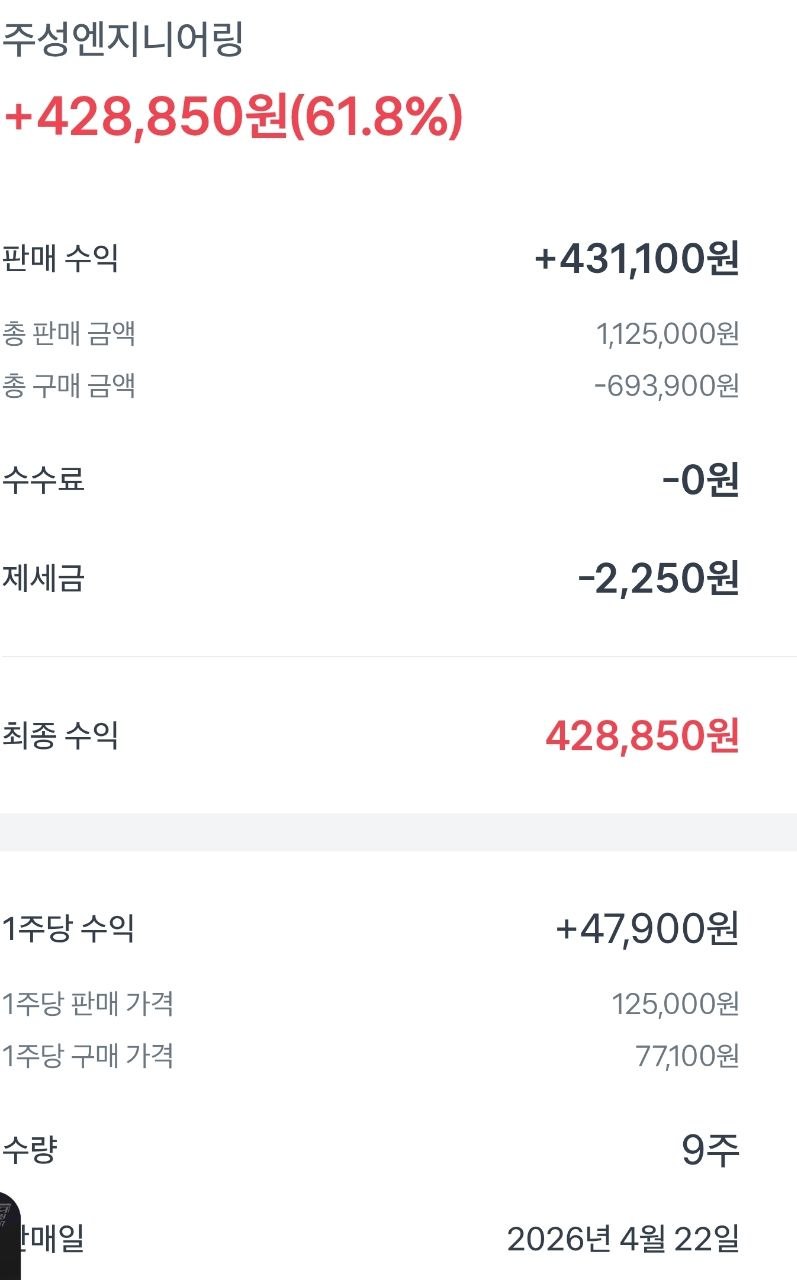Tap the 총 구매 금액 label
797x1280 pixels.
pyautogui.click(x=69, y=385)
